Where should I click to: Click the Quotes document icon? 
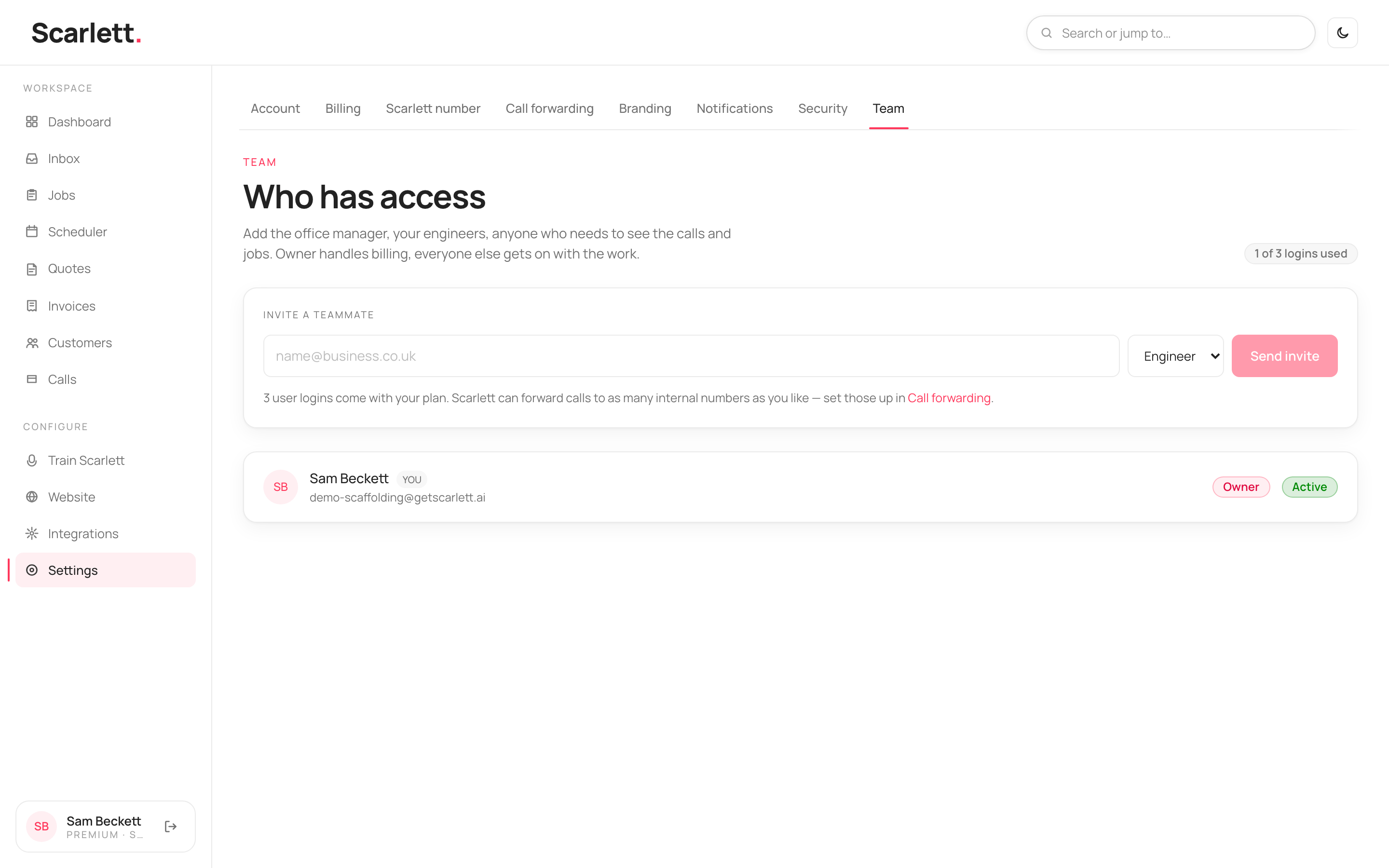31,269
